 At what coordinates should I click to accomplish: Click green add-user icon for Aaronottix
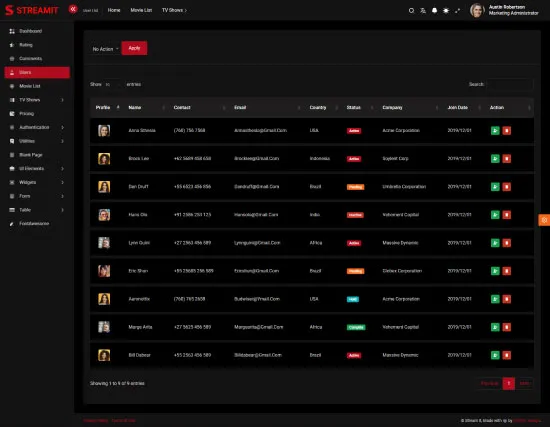click(x=495, y=299)
